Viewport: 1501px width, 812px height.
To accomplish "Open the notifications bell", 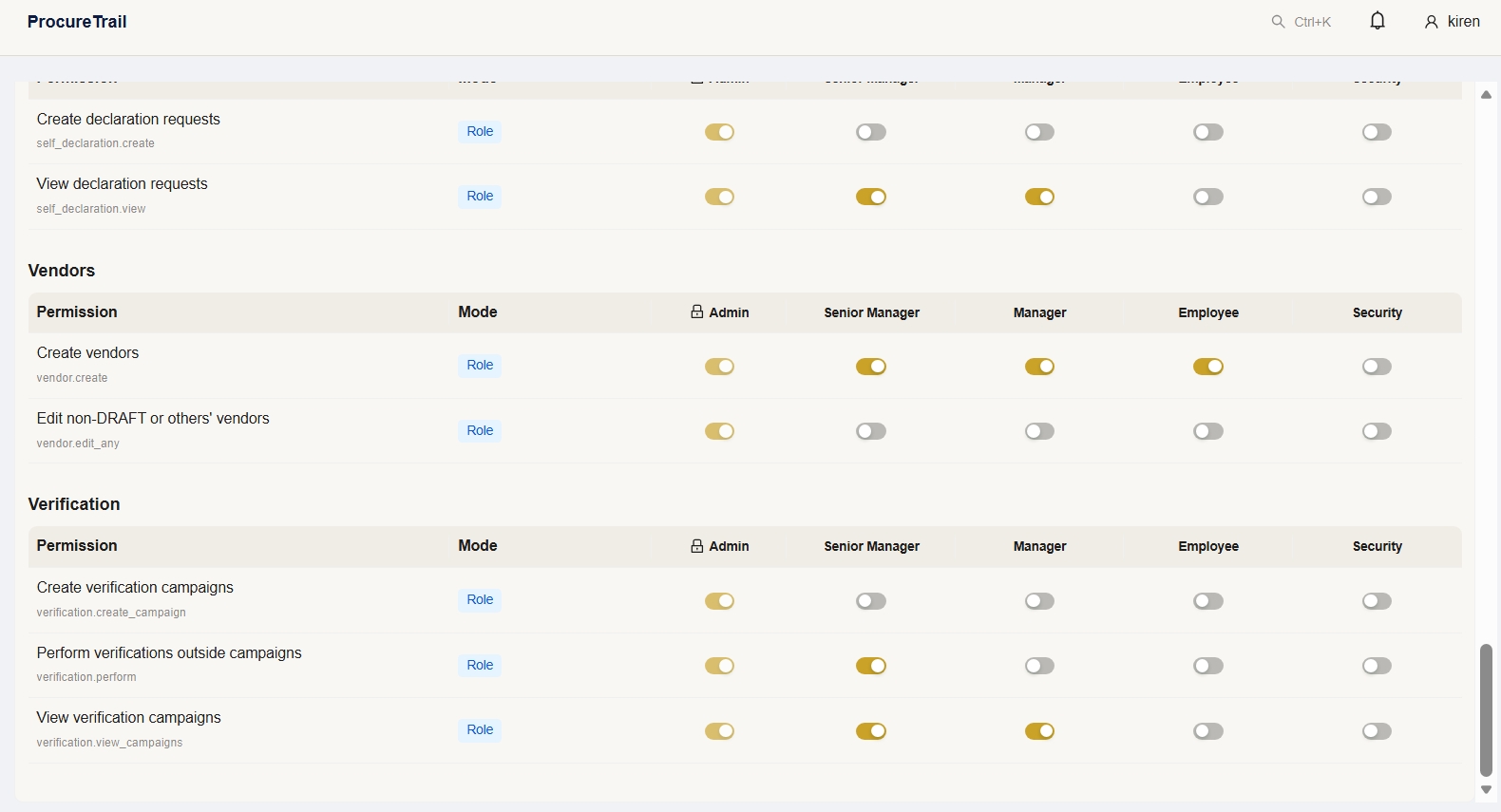I will [x=1377, y=21].
